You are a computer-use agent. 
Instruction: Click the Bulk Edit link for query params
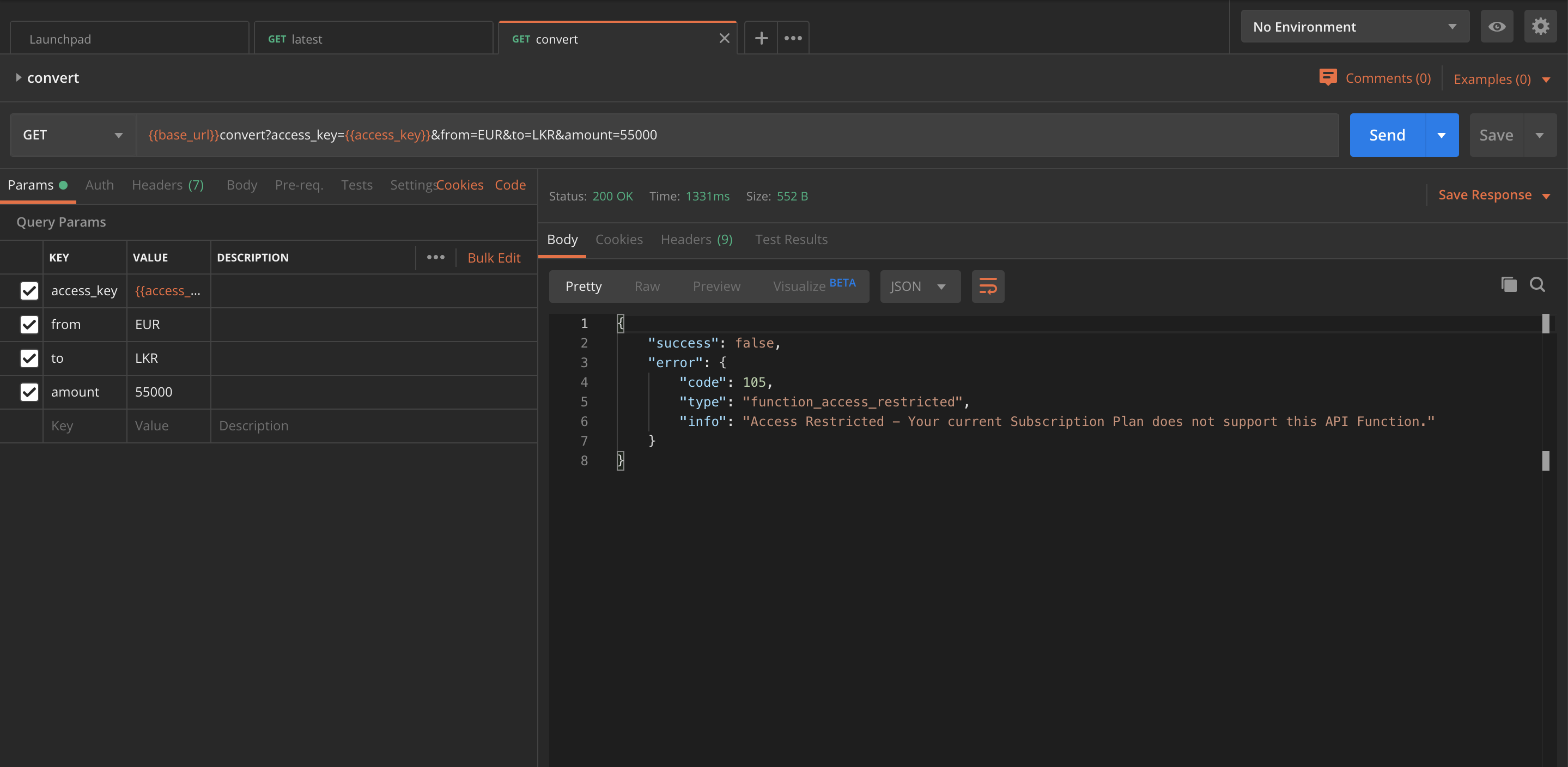click(494, 257)
